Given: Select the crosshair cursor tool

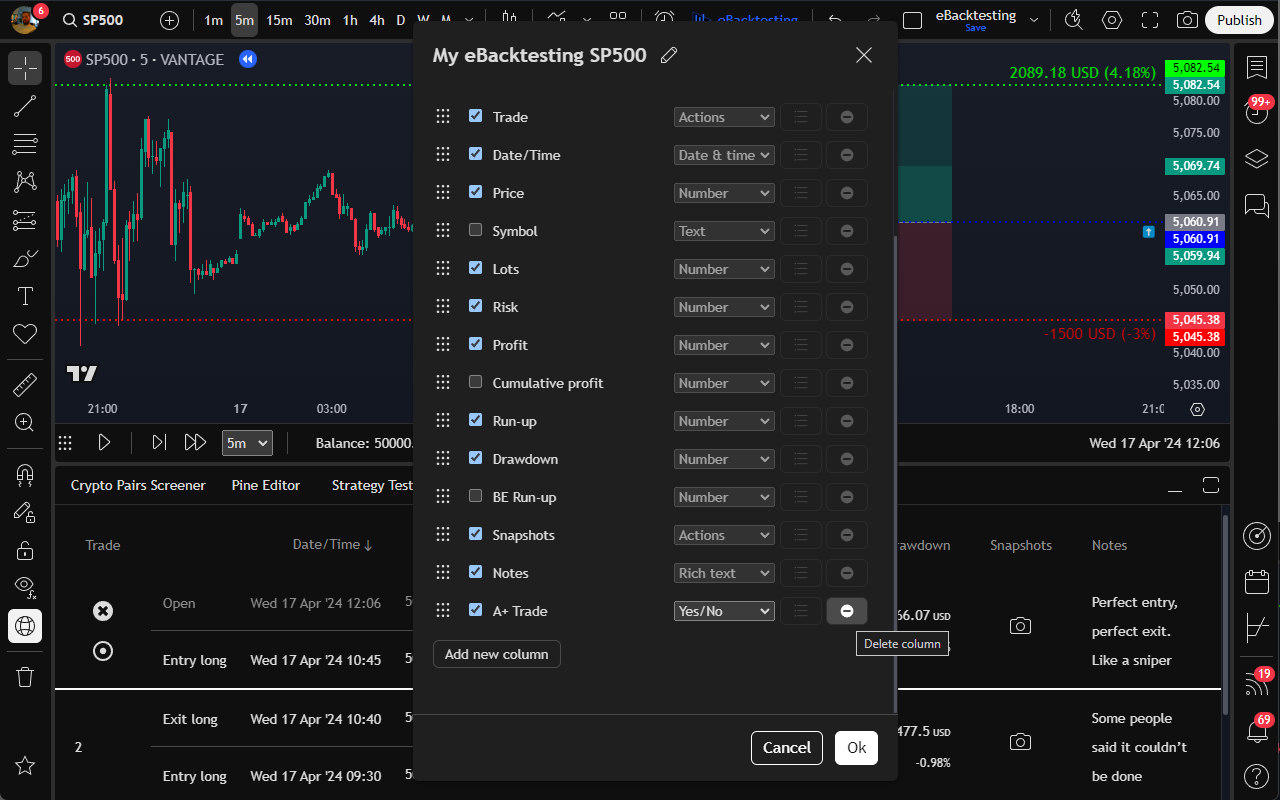Looking at the screenshot, I should [25, 68].
